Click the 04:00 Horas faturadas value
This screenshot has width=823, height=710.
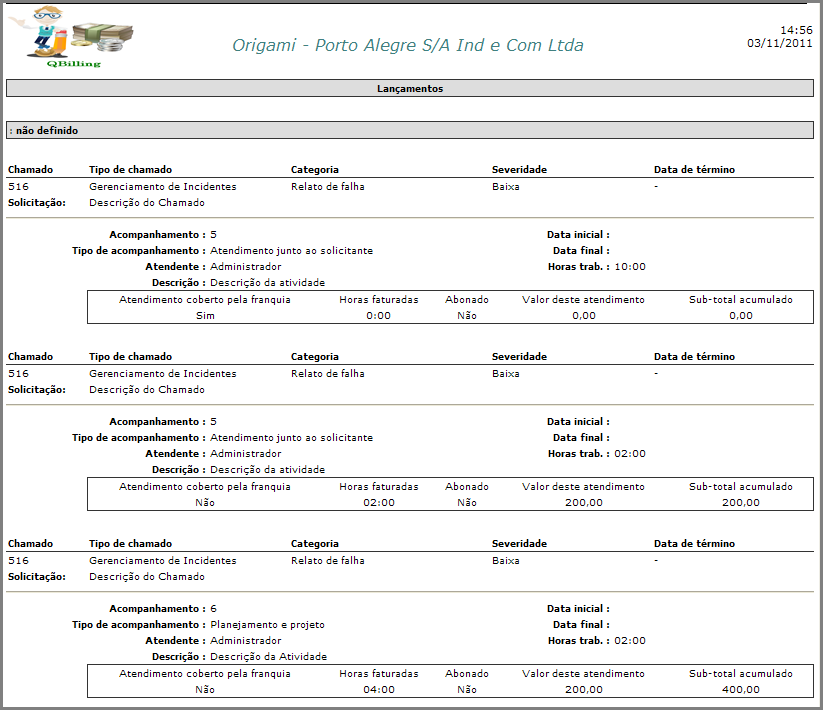click(379, 689)
